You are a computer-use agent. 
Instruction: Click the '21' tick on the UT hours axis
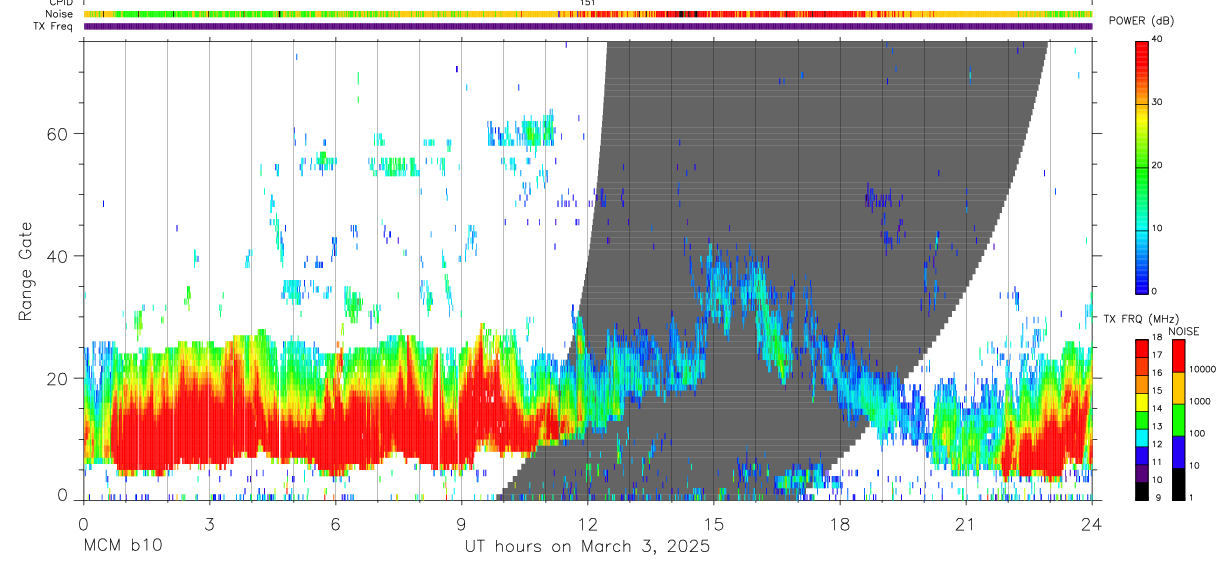pyautogui.click(x=965, y=523)
